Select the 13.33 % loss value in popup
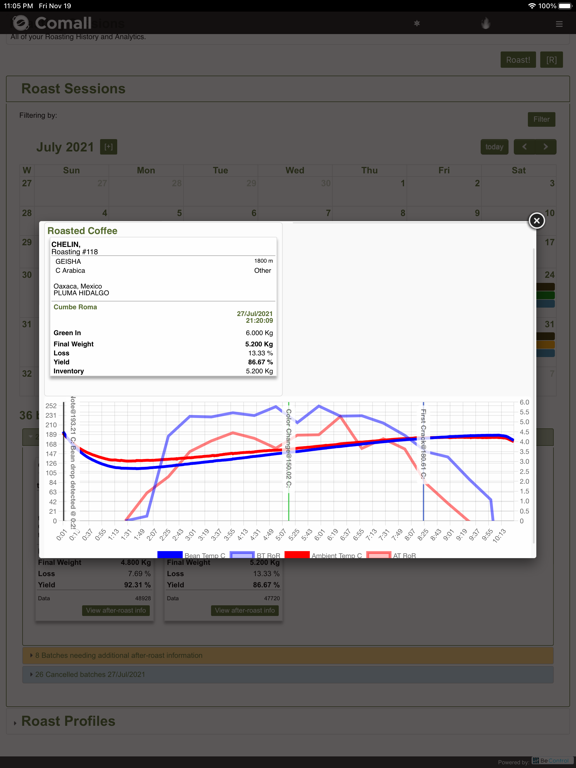The image size is (576, 768). click(261, 353)
